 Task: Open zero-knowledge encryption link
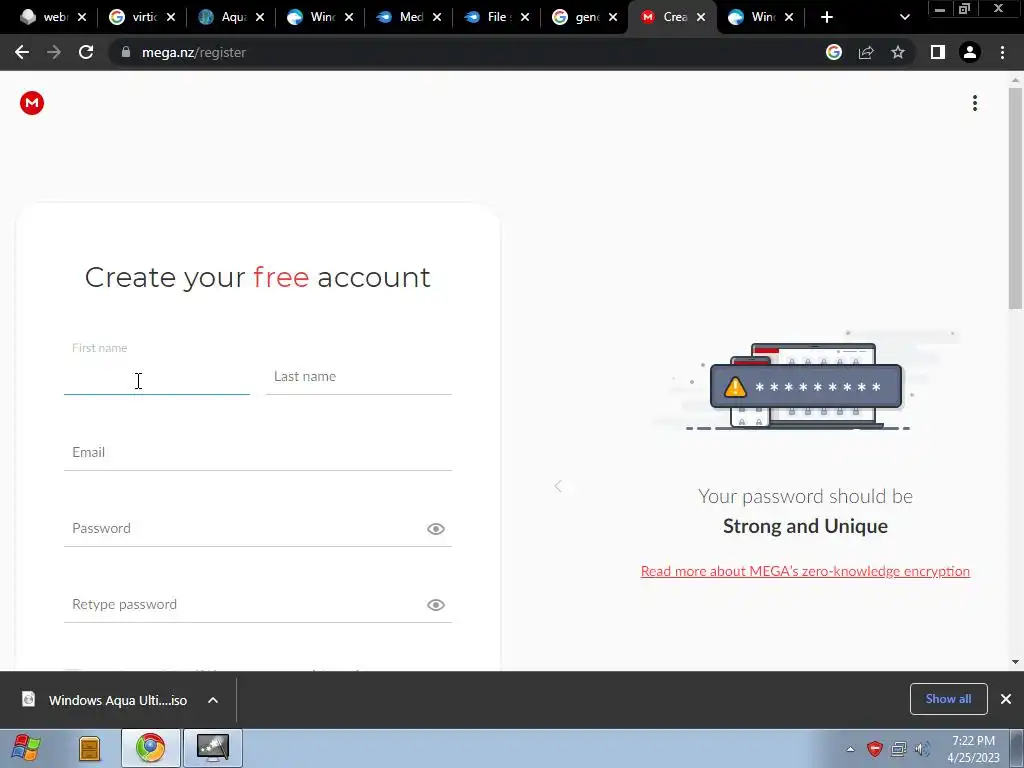[x=805, y=571]
